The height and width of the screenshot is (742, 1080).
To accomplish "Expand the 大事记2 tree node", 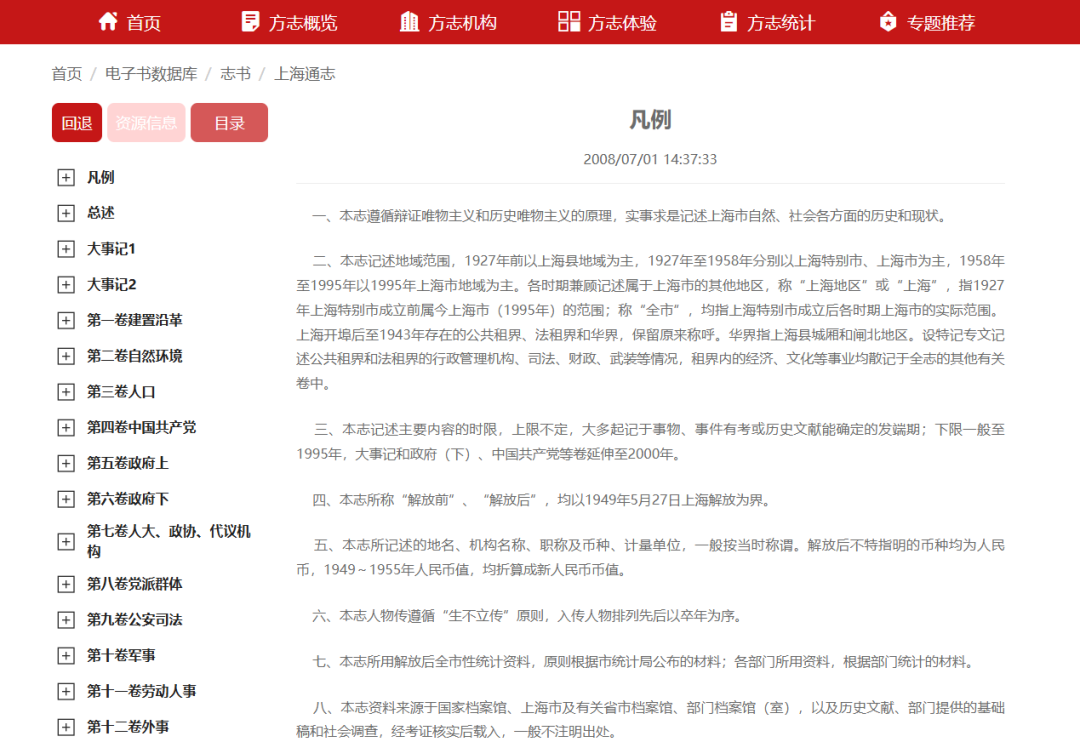I will coord(65,285).
